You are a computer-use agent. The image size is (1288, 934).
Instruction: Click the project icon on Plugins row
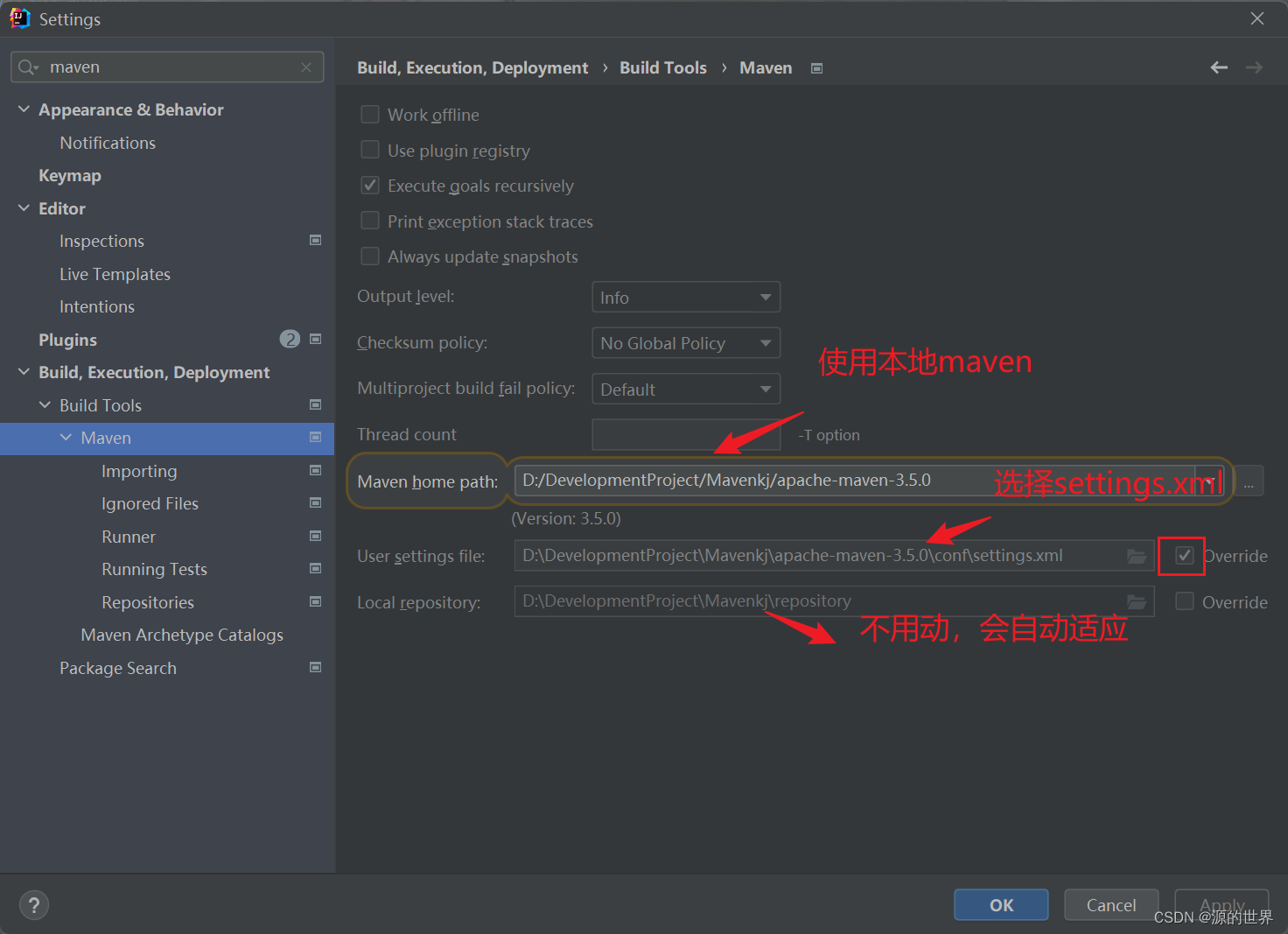(x=316, y=339)
